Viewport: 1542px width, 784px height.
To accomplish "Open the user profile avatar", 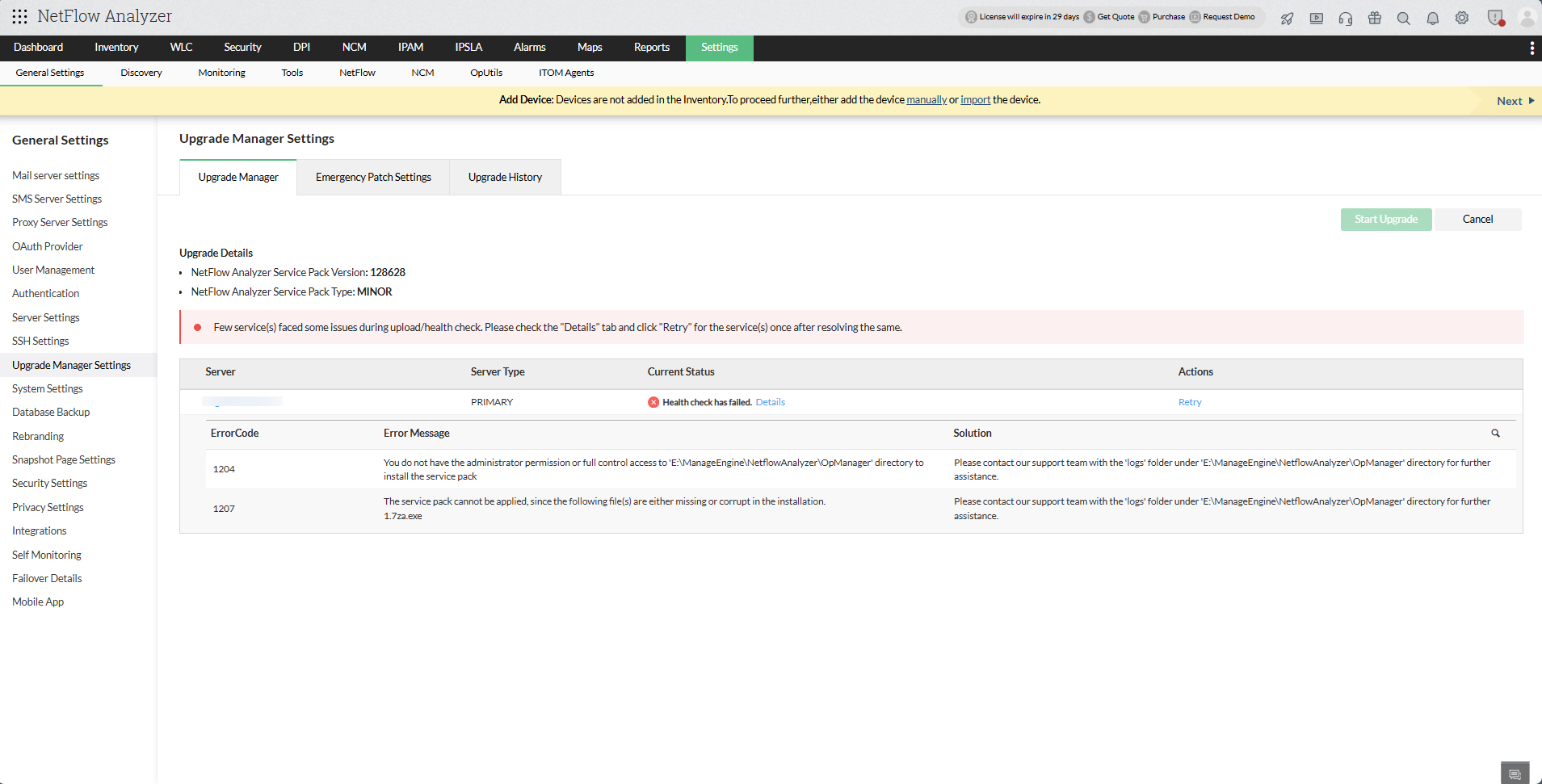I will tap(1527, 18).
